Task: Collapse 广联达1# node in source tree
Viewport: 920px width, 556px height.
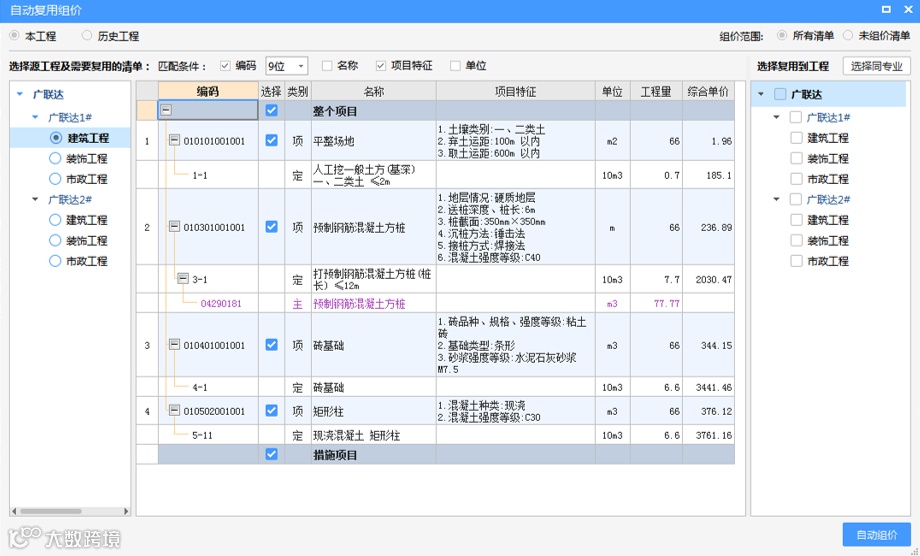Action: click(35, 117)
